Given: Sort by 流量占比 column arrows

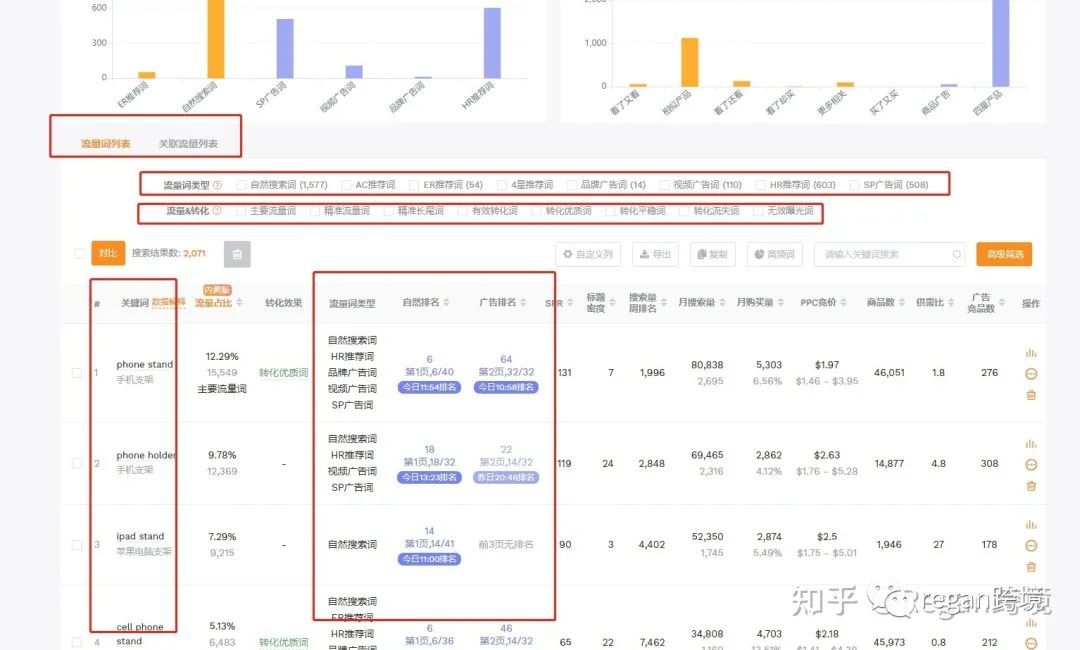Looking at the screenshot, I should pos(239,302).
